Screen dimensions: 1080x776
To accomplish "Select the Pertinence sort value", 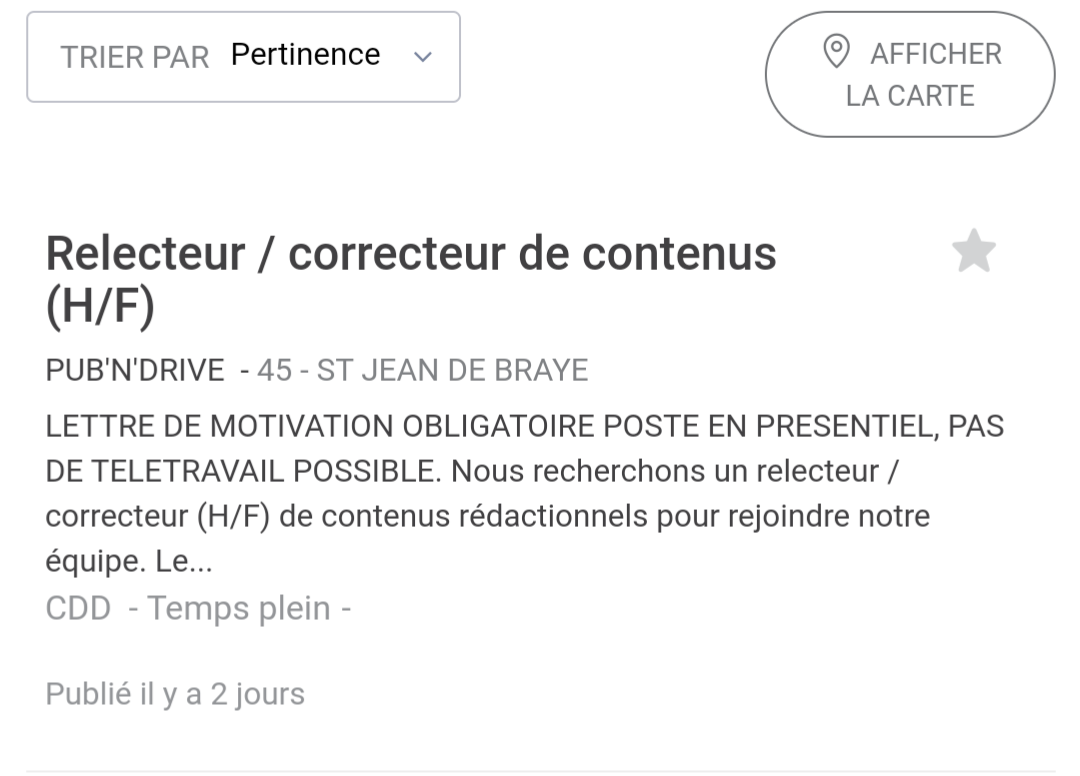I will [305, 54].
